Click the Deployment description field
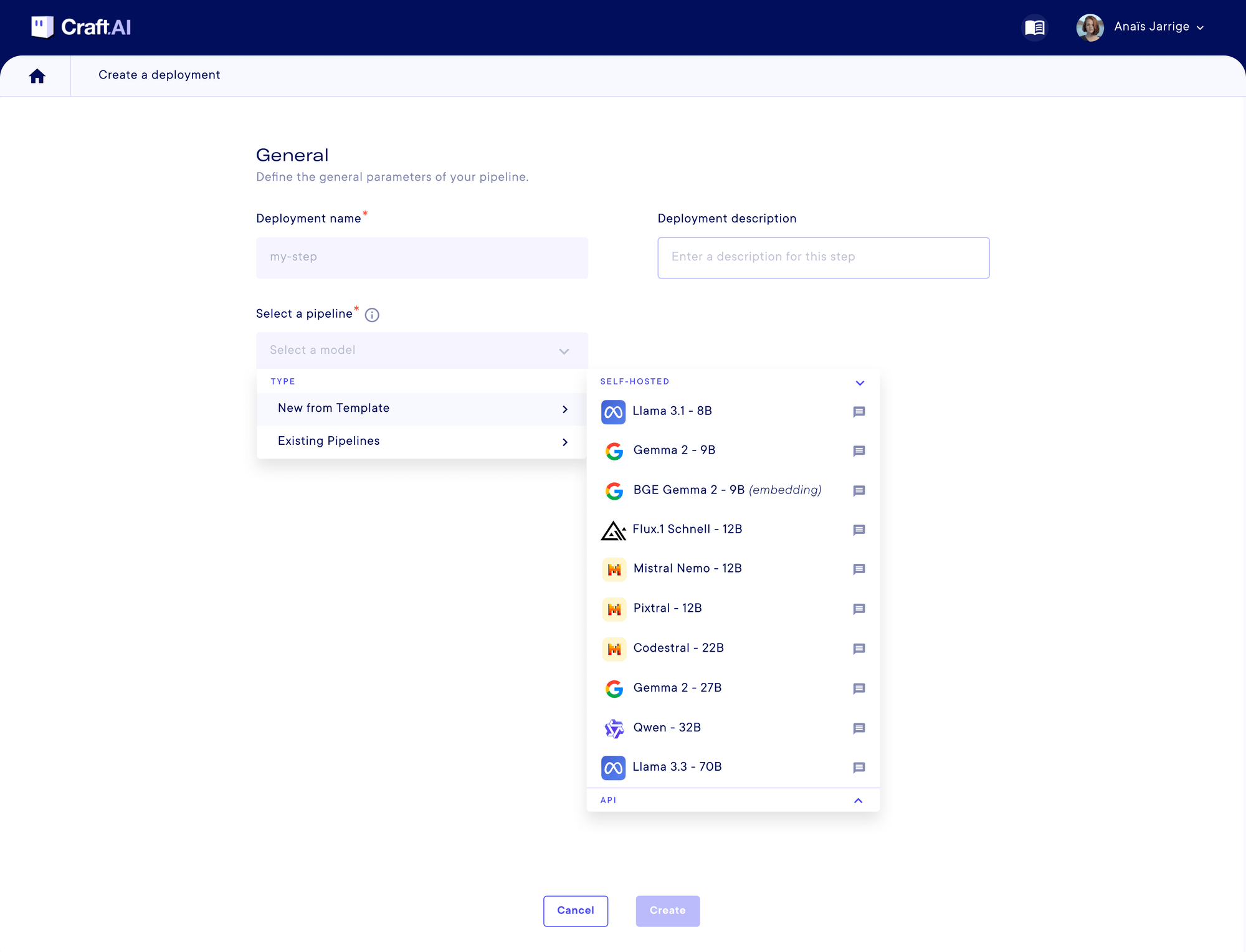The image size is (1246, 952). 824,257
